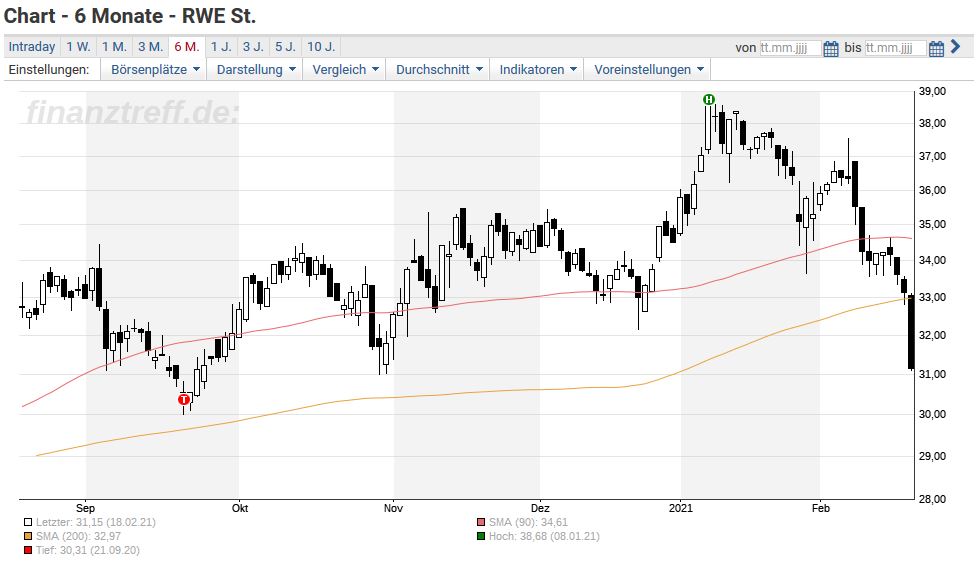Click 'Letzter: 31,15 (18.02.21)' legend text

click(96, 522)
